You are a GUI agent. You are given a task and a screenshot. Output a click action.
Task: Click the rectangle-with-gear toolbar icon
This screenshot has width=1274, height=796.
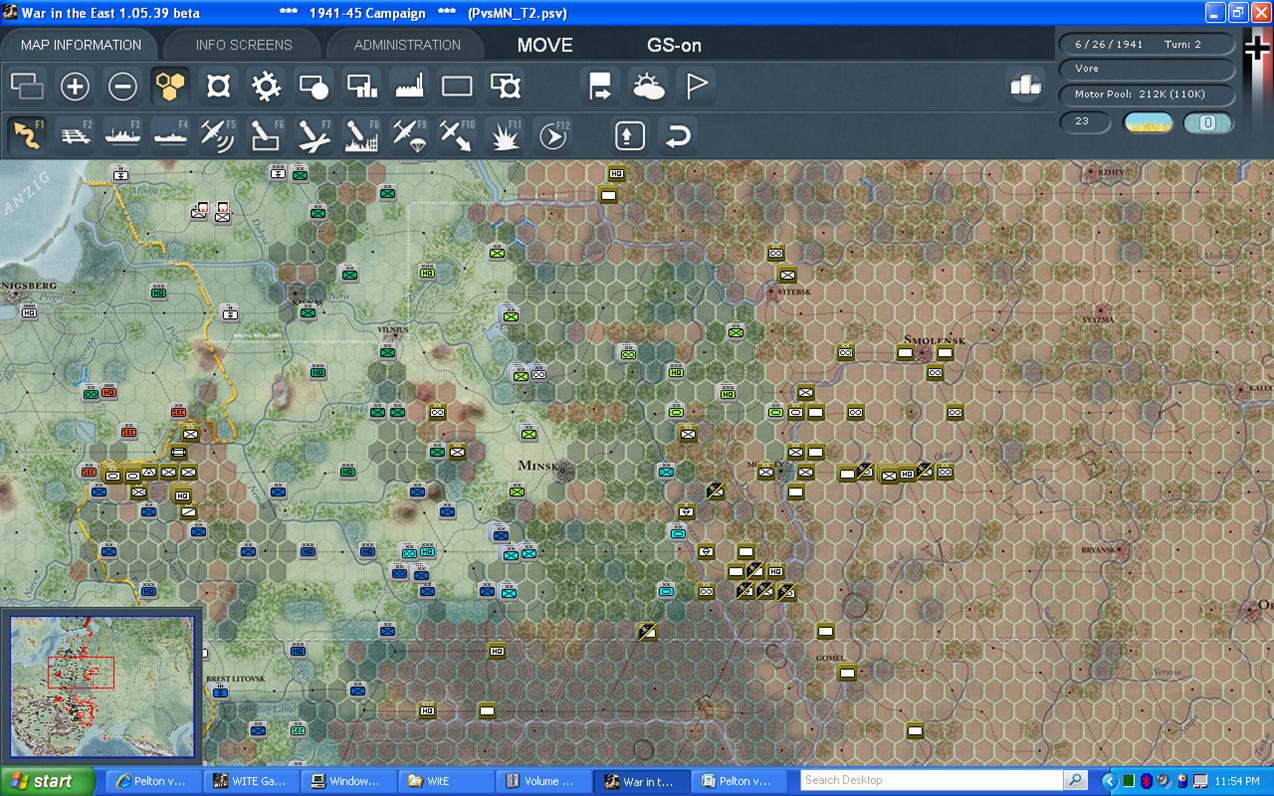pyautogui.click(x=506, y=87)
